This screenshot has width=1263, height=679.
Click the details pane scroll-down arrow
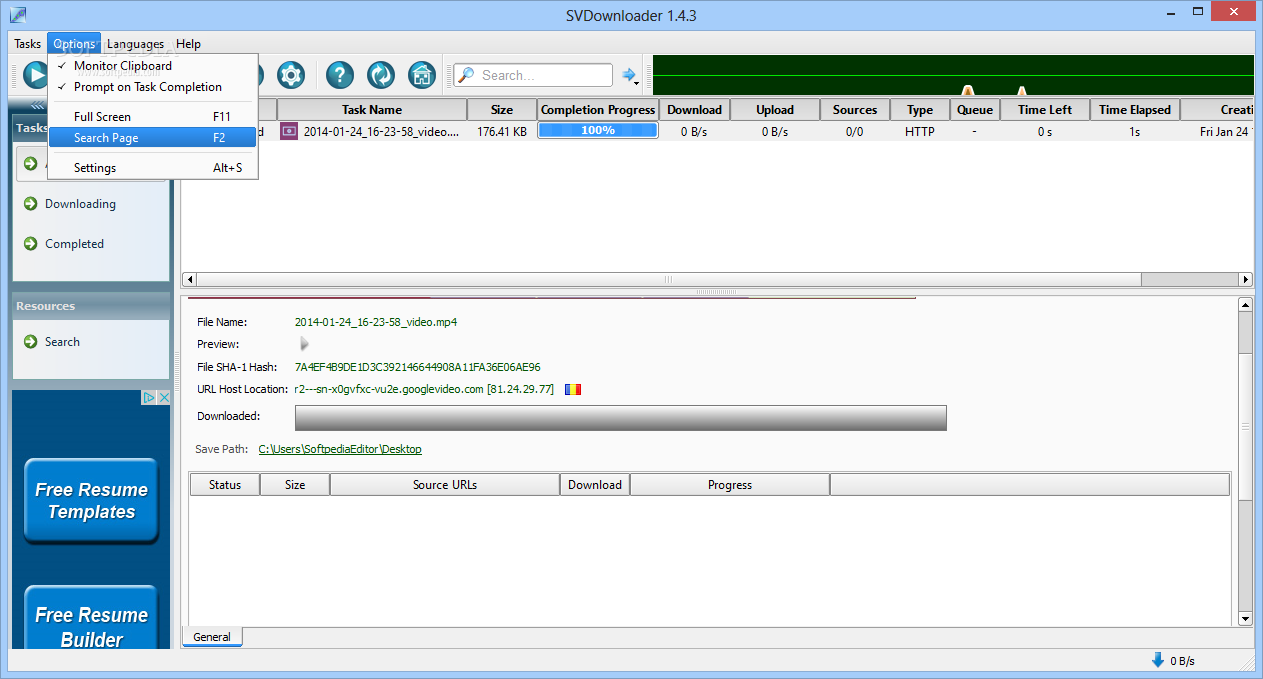(1245, 619)
